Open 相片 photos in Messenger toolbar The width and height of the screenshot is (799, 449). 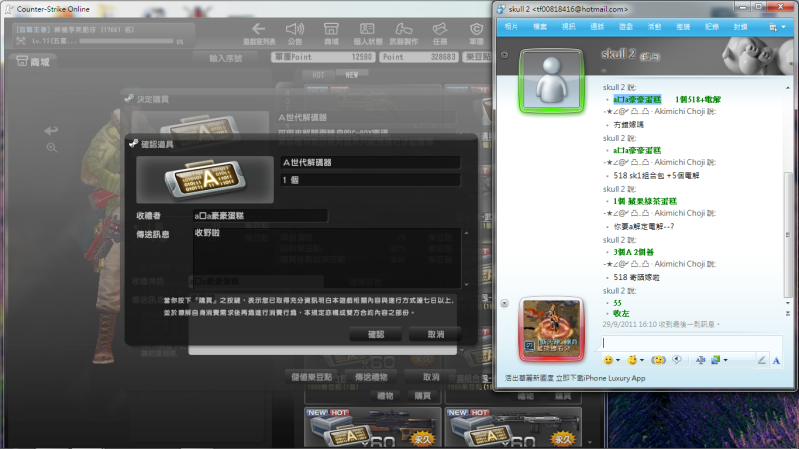[x=511, y=27]
